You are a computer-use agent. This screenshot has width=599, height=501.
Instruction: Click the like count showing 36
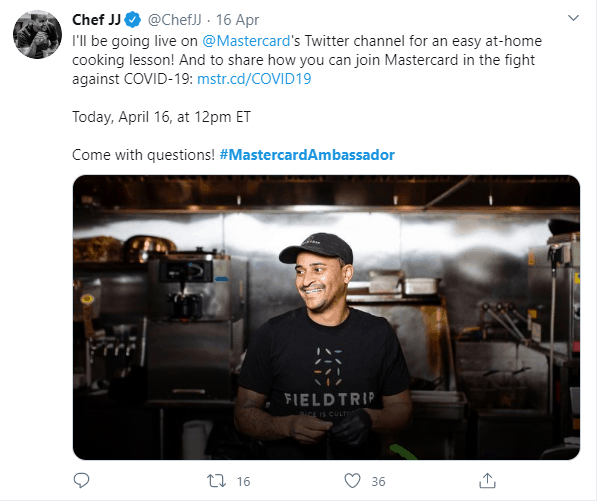(x=378, y=481)
